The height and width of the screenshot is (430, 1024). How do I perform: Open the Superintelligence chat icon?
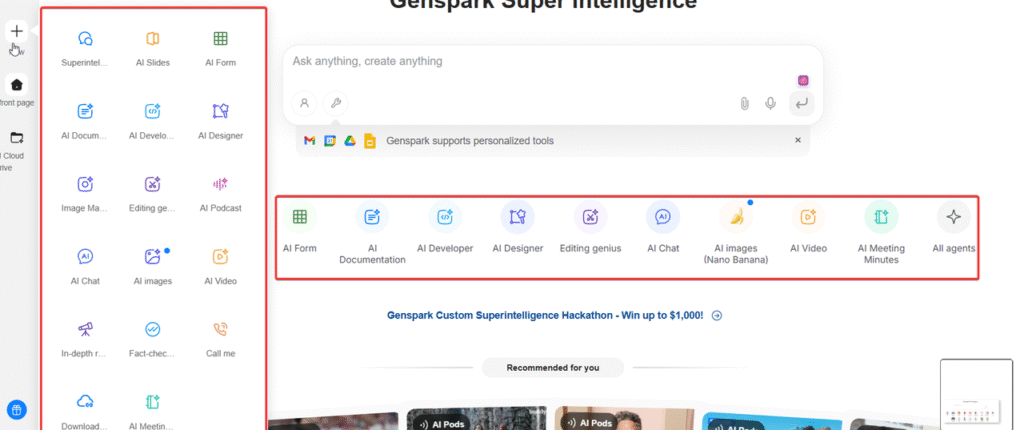[x=86, y=40]
